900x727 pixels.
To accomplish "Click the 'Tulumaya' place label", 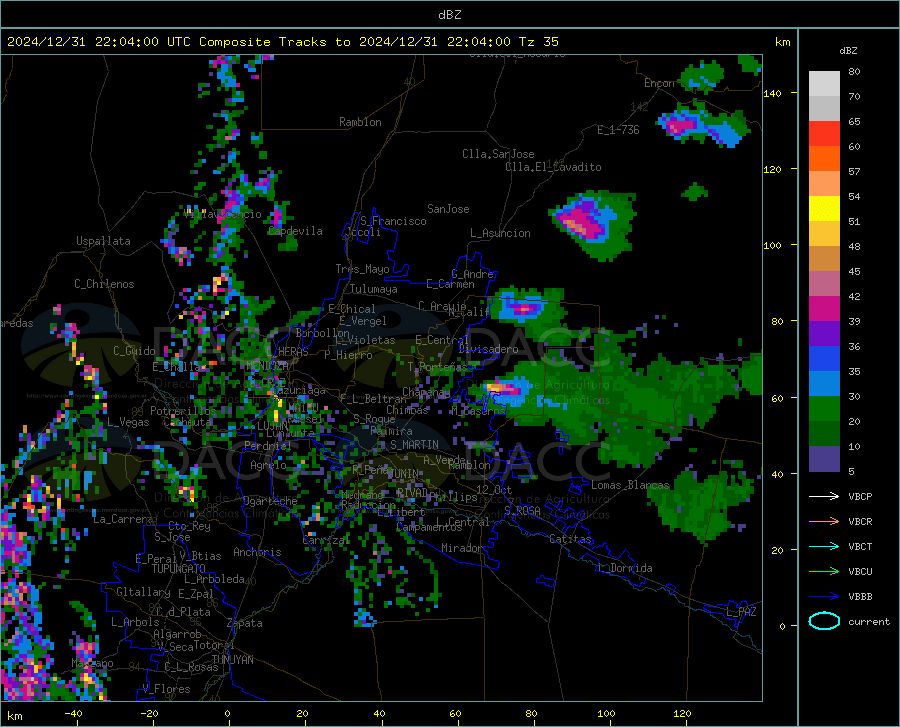I will click(374, 289).
